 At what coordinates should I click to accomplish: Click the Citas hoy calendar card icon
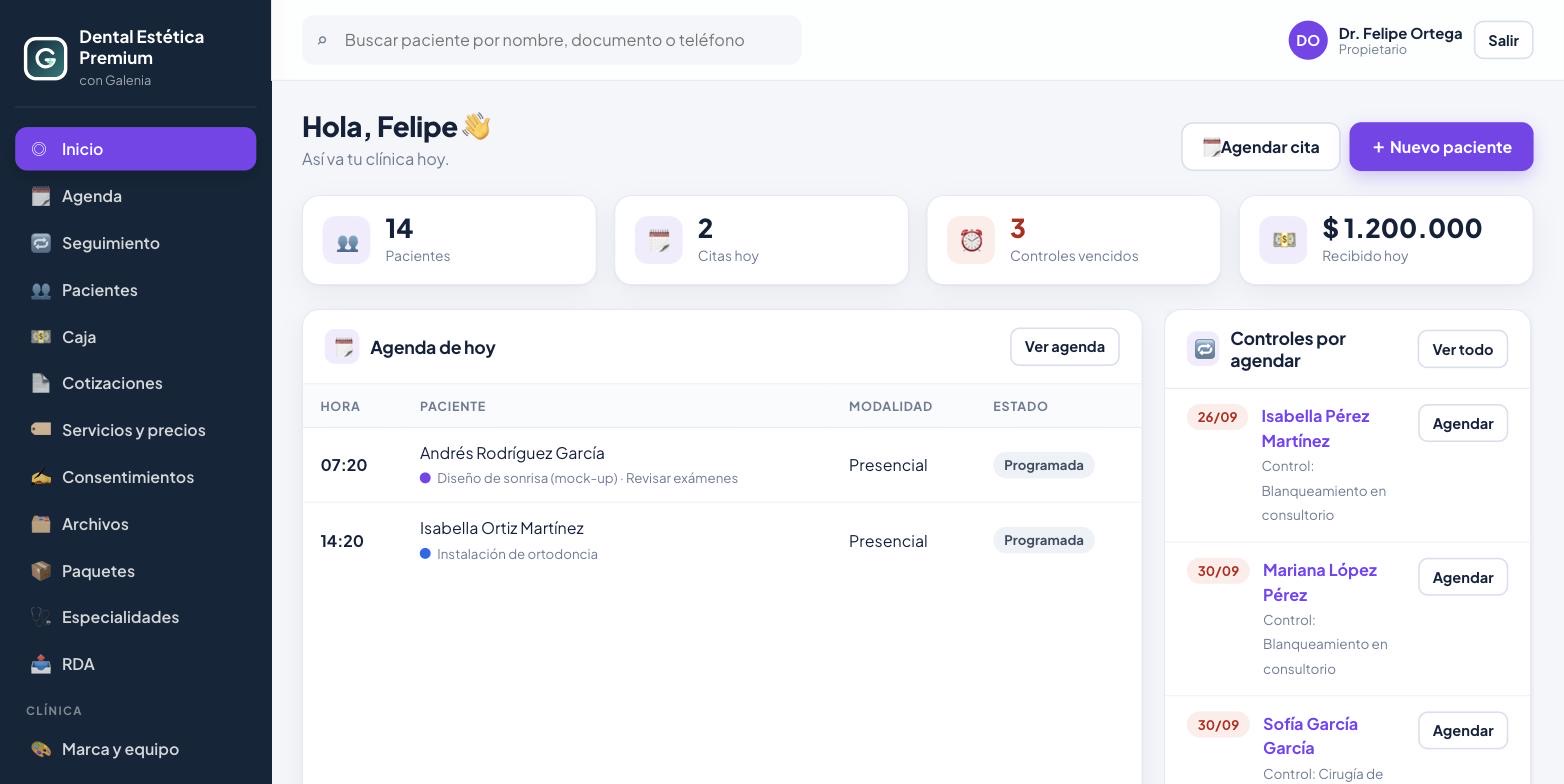pyautogui.click(x=659, y=240)
